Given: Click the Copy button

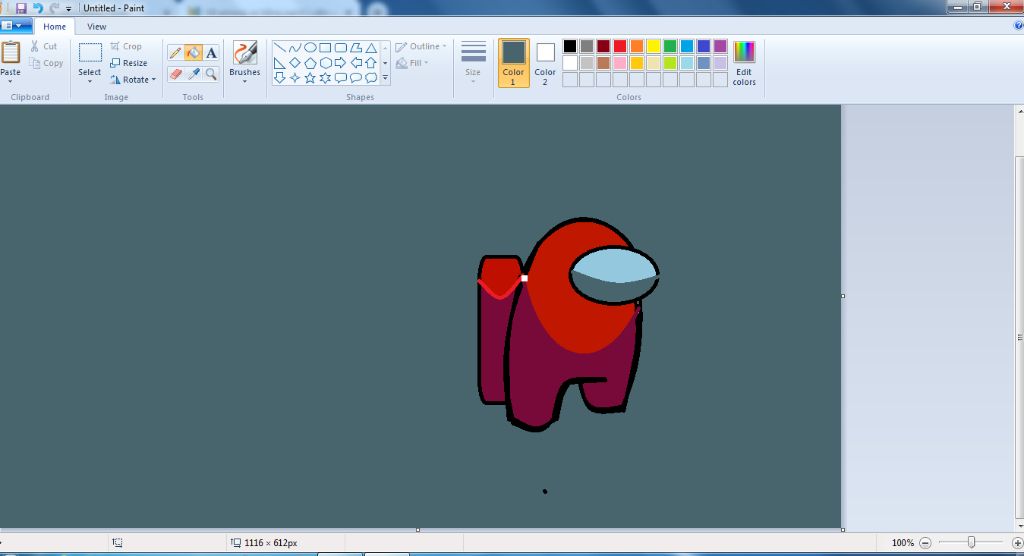Looking at the screenshot, I should point(46,63).
